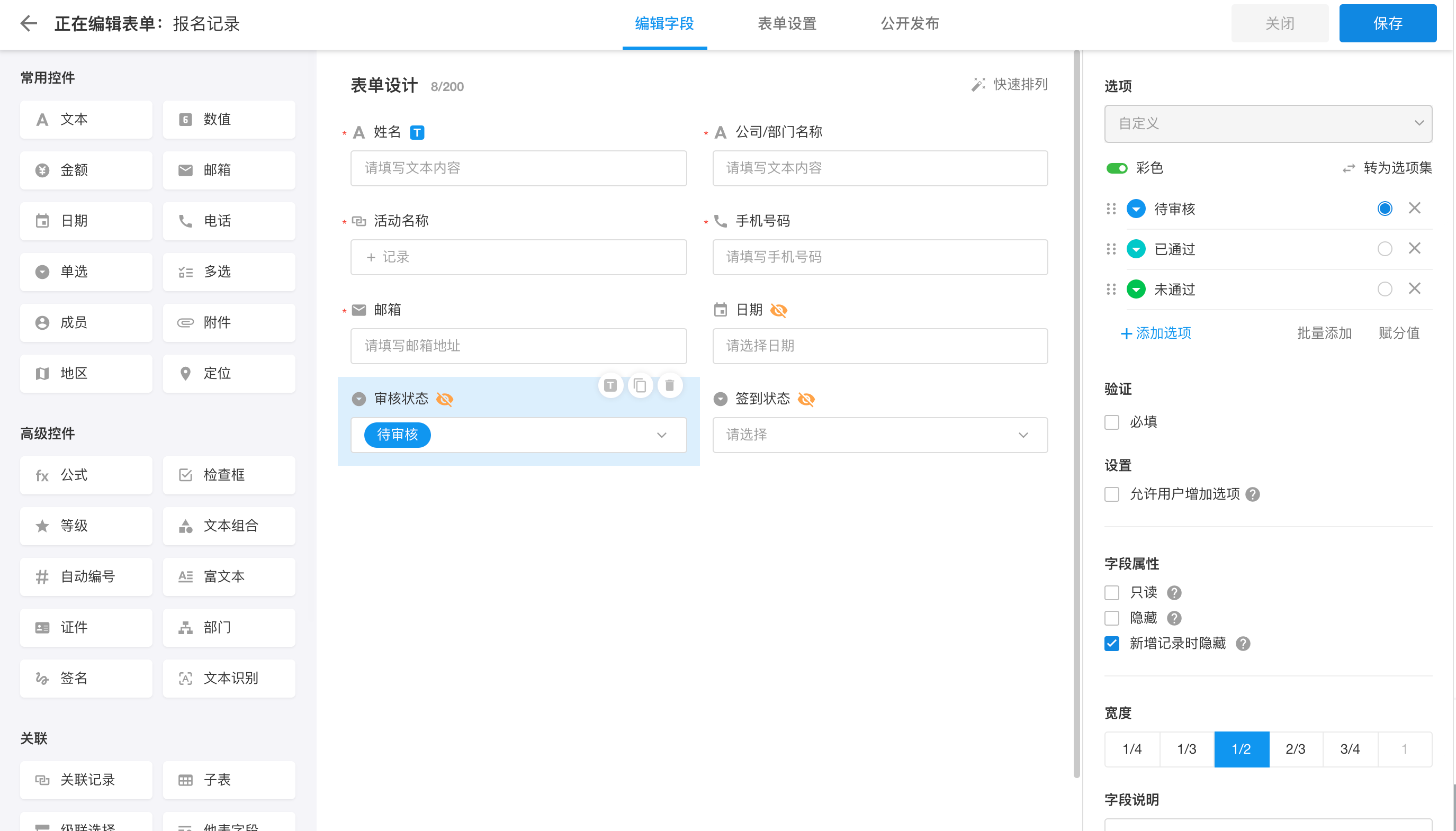The width and height of the screenshot is (1456, 831).
Task: Click the drag handle beside 待审核 option
Action: pos(1111,209)
